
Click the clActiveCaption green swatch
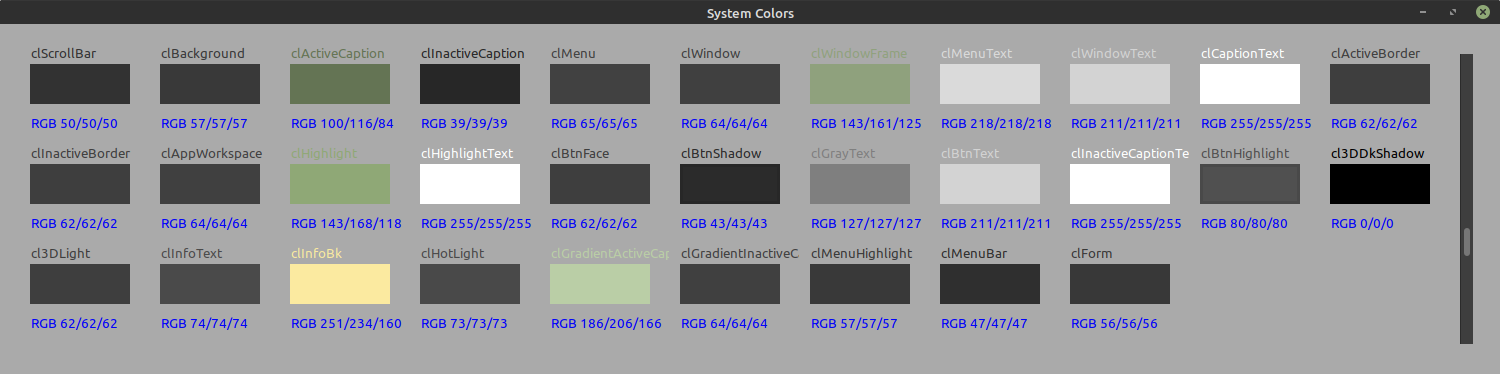point(340,84)
